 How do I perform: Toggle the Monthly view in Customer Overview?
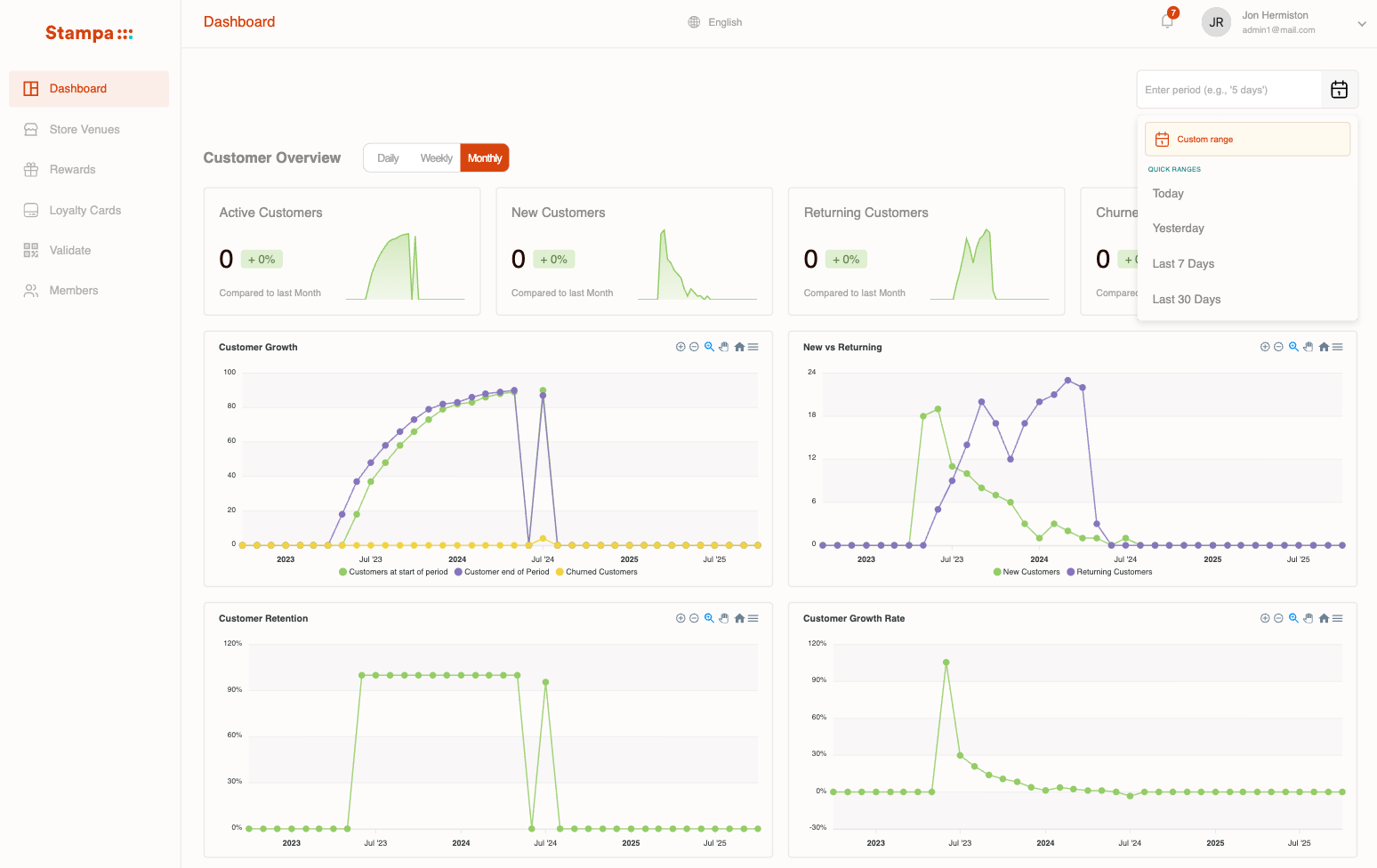(484, 157)
